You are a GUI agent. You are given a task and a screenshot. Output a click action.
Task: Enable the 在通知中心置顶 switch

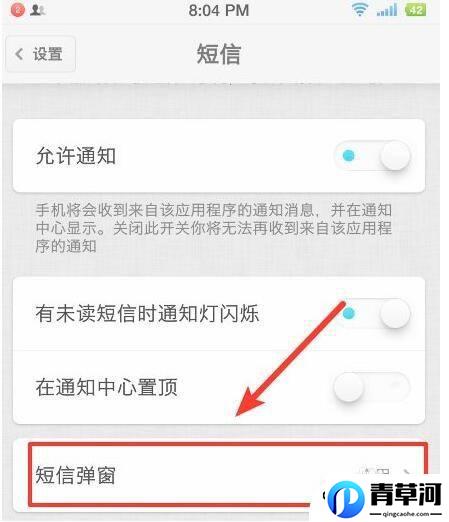(x=372, y=387)
